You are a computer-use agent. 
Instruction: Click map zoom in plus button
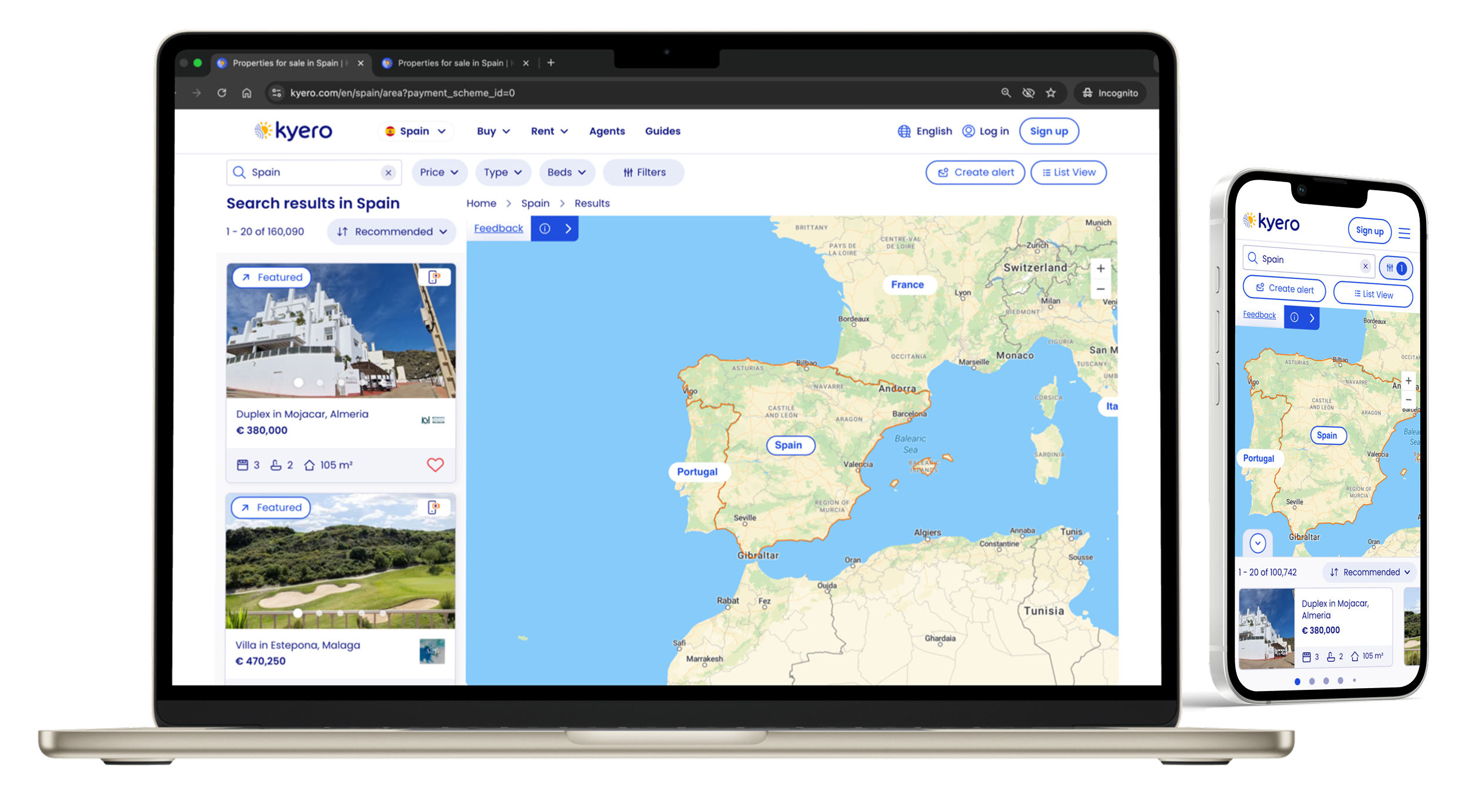point(1100,269)
